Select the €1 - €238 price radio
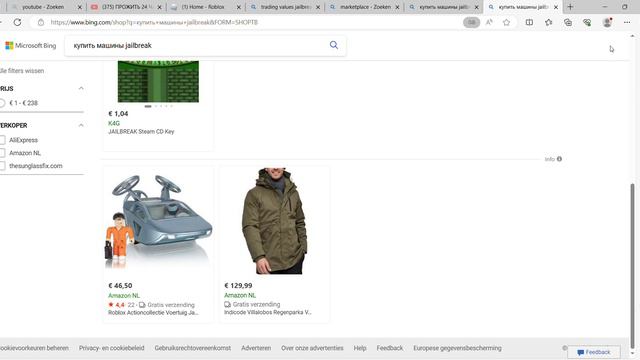This screenshot has width=640, height=360. (2, 103)
